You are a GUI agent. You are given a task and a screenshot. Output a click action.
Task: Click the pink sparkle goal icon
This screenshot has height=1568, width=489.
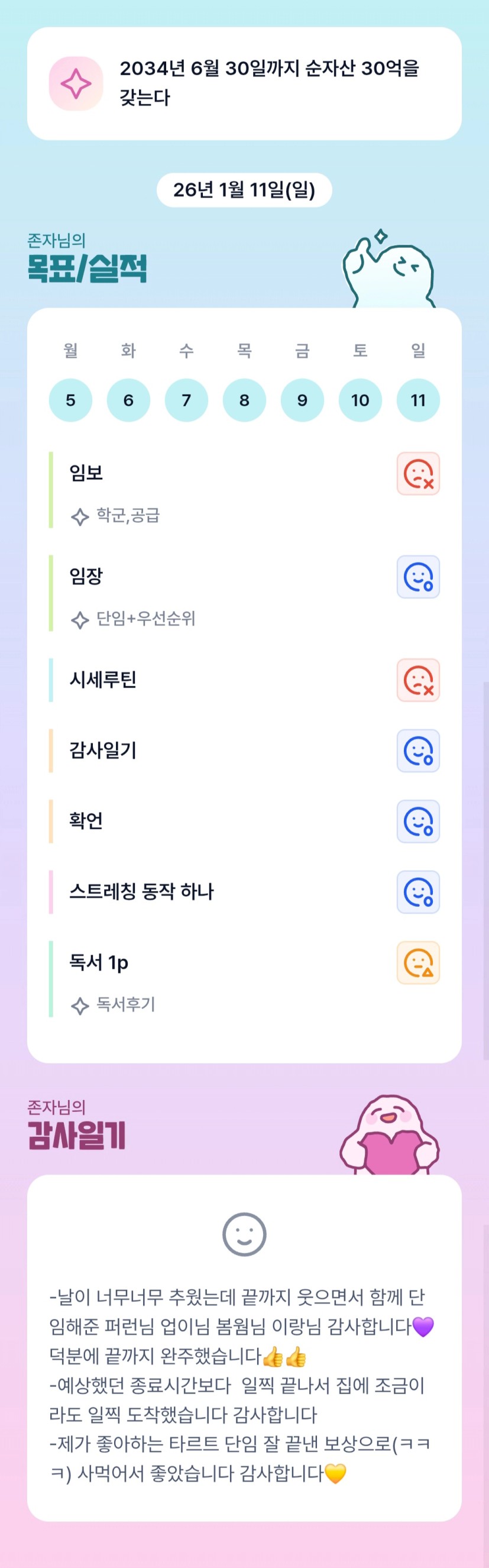(x=76, y=83)
